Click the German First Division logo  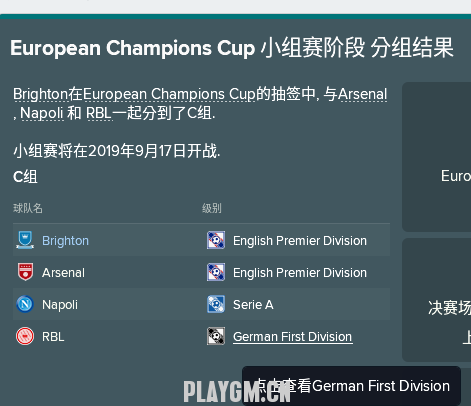click(216, 336)
